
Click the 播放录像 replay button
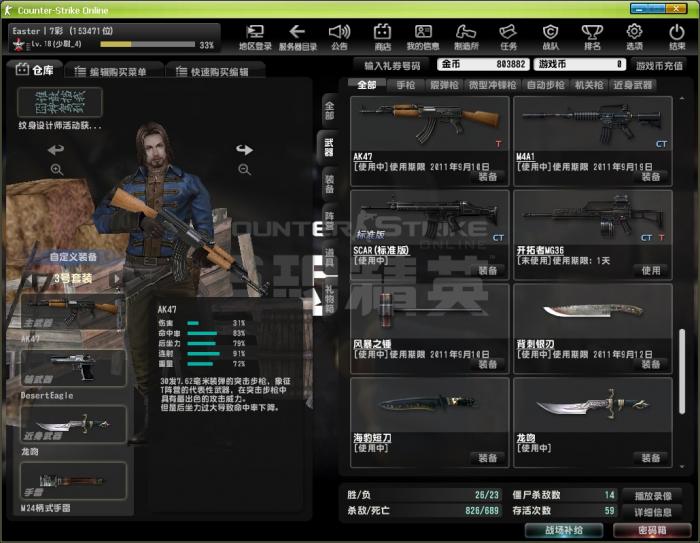(653, 496)
